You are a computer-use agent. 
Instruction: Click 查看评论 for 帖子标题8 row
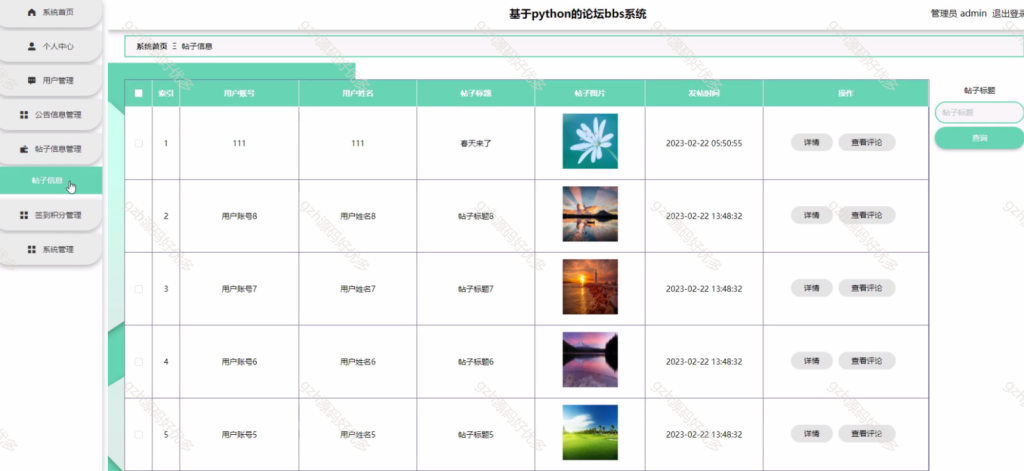pos(867,215)
